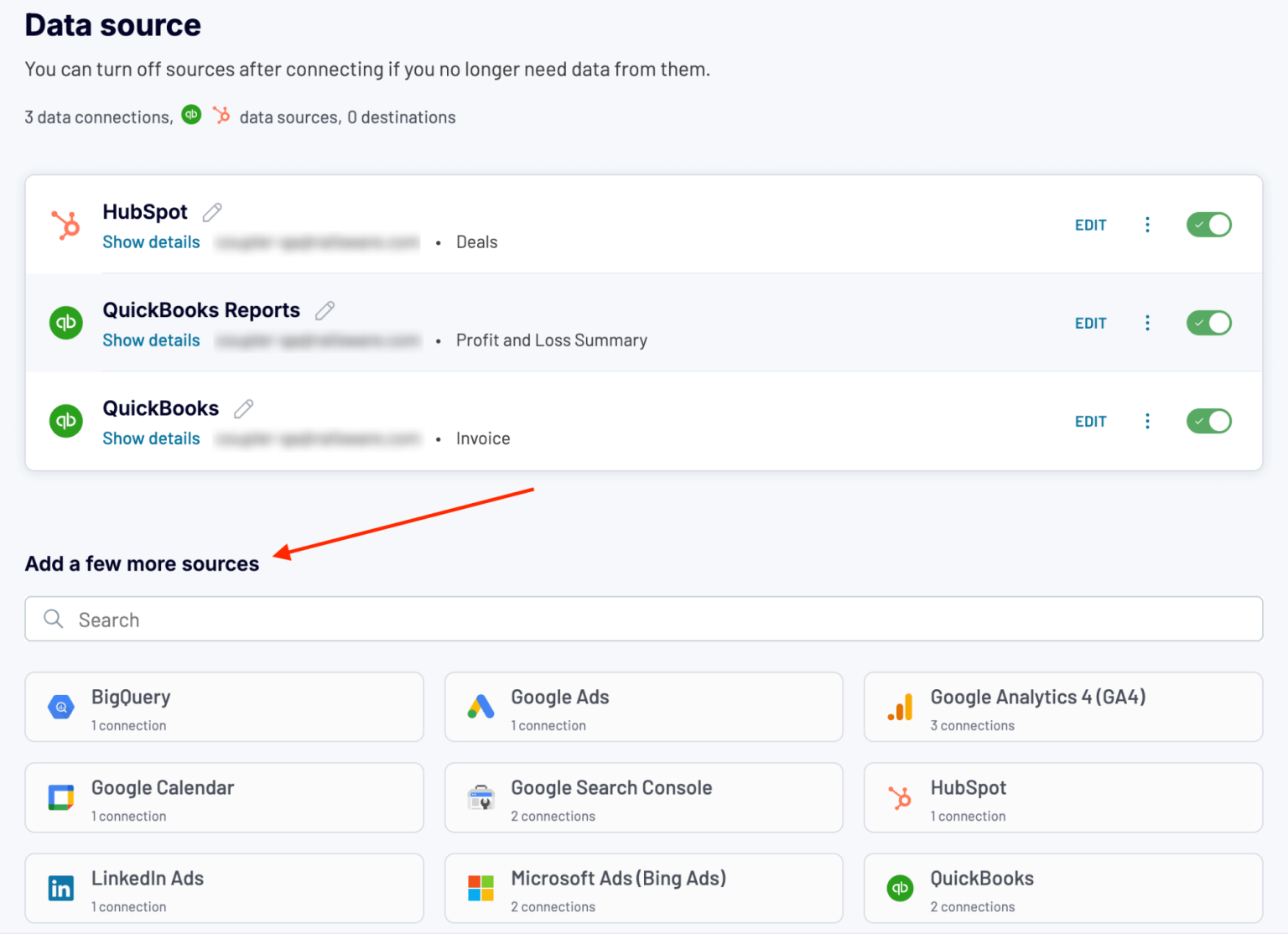Viewport: 1288px width, 934px height.
Task: Expand Show details for QuickBooks Reports
Action: click(151, 340)
